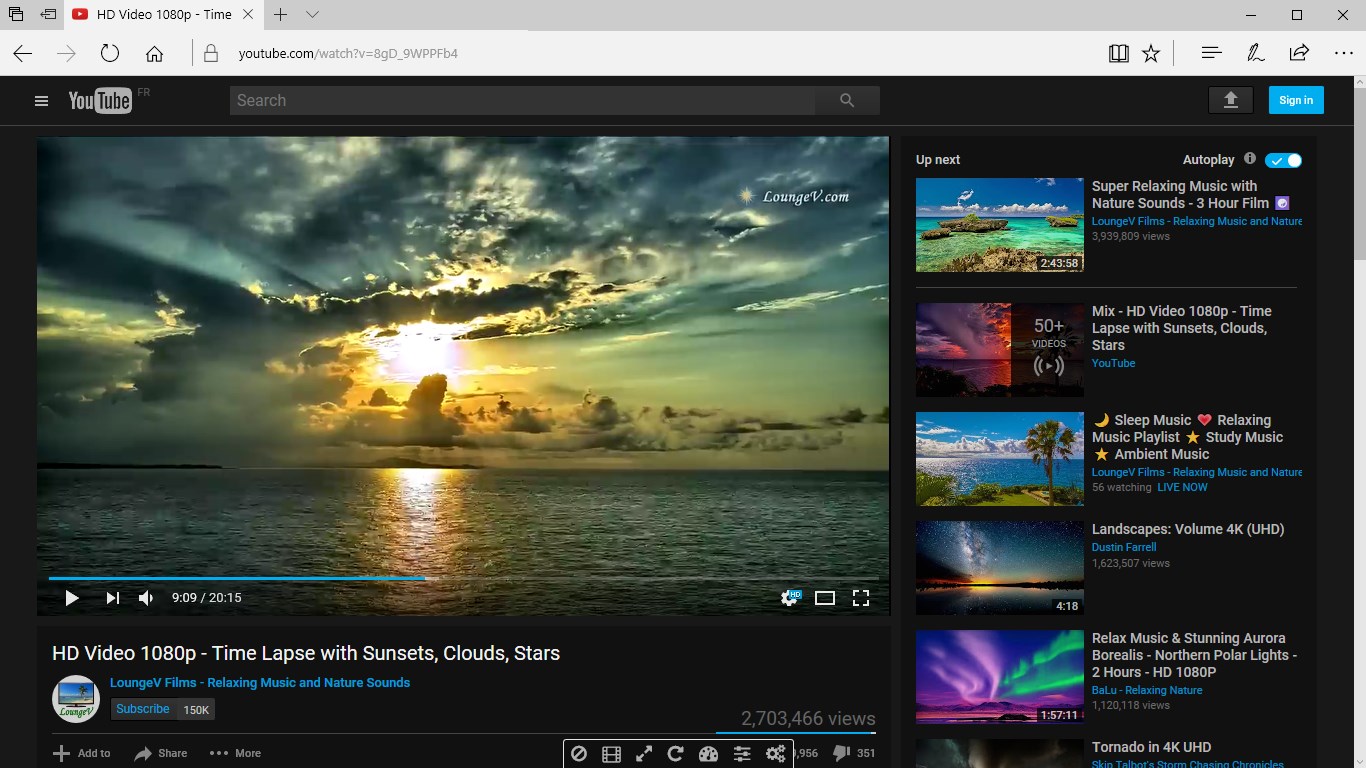Open the YouTube upload icon
Viewport: 1366px width, 768px height.
(x=1231, y=99)
